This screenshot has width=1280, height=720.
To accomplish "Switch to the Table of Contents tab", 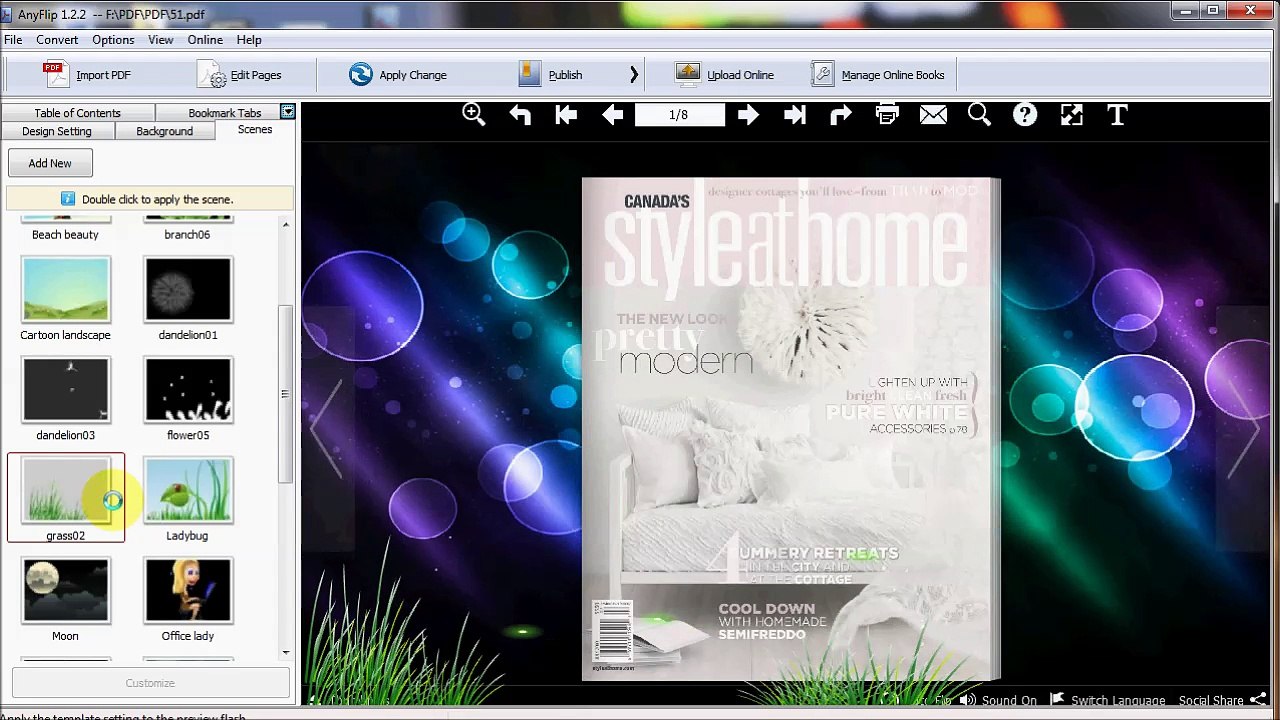I will click(x=77, y=113).
